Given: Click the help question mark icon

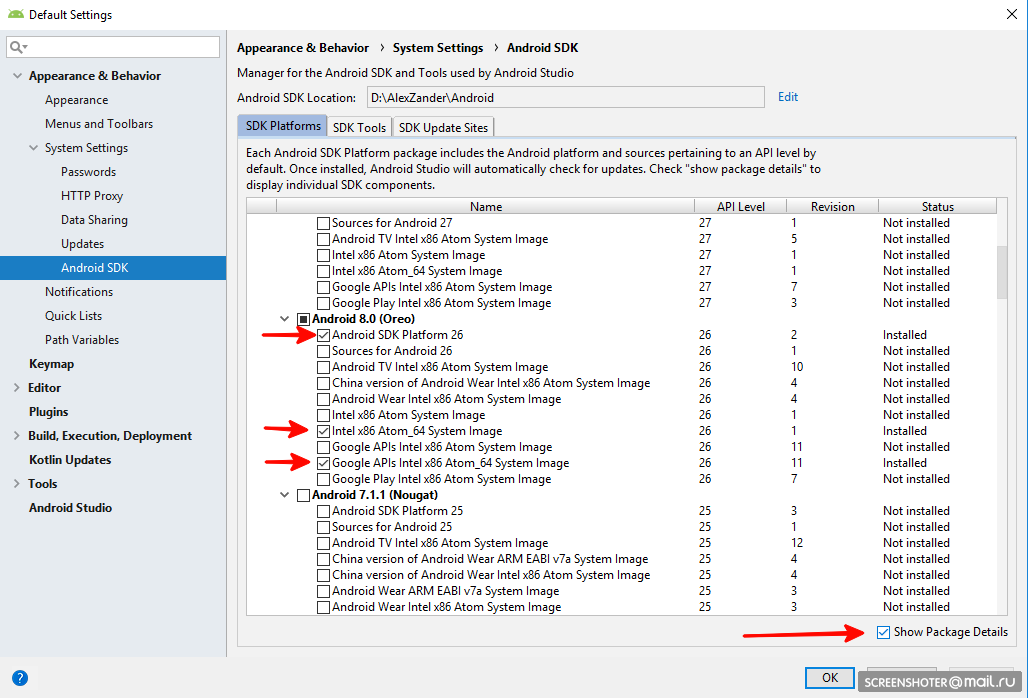Looking at the screenshot, I should 20,678.
